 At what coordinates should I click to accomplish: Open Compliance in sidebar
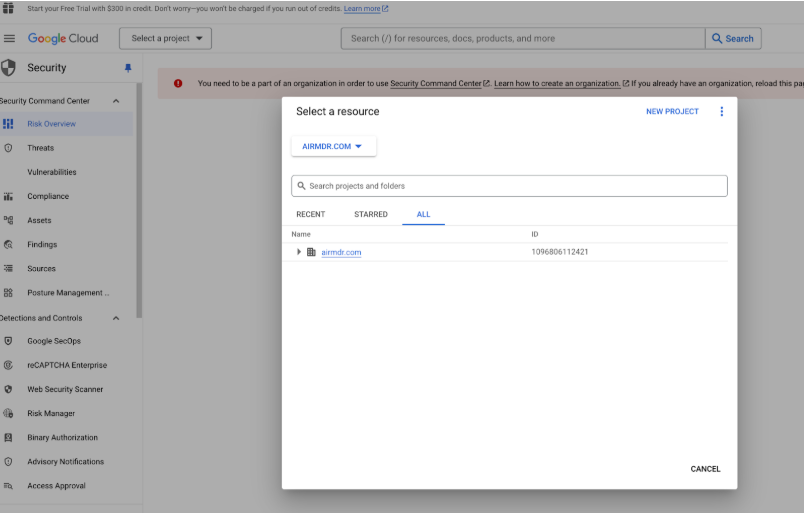click(48, 196)
